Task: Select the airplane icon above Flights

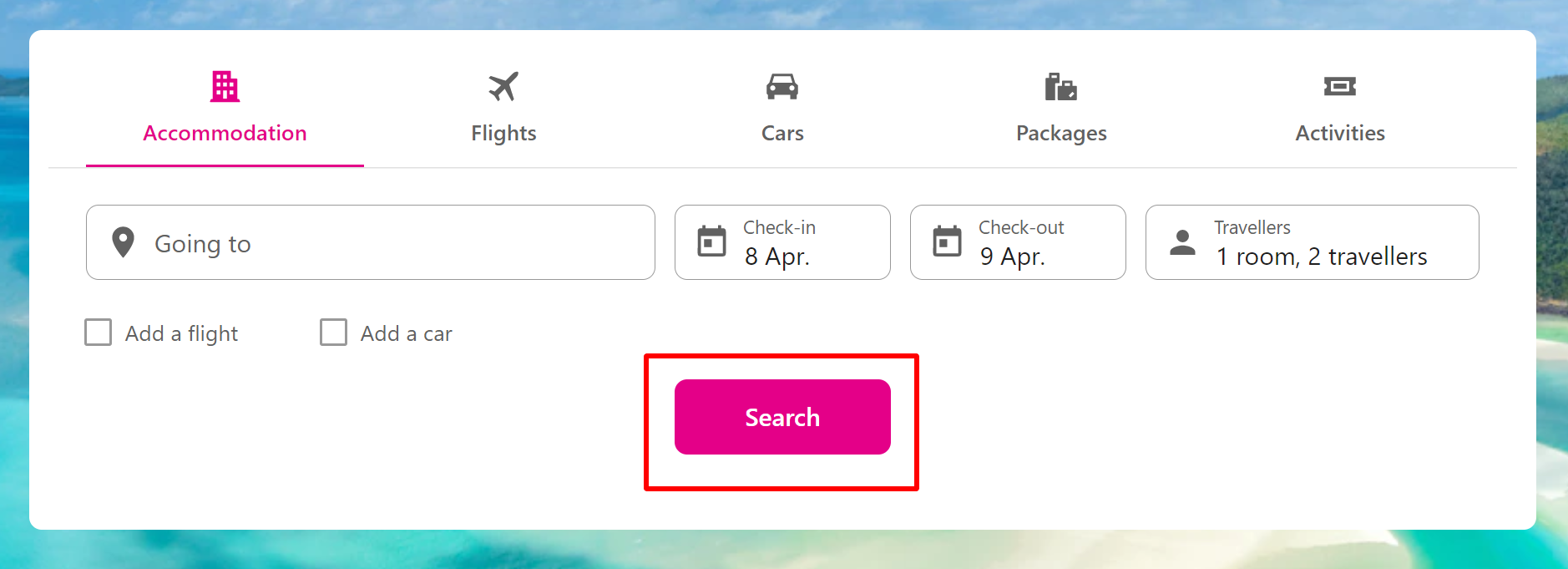Action: coord(503,84)
